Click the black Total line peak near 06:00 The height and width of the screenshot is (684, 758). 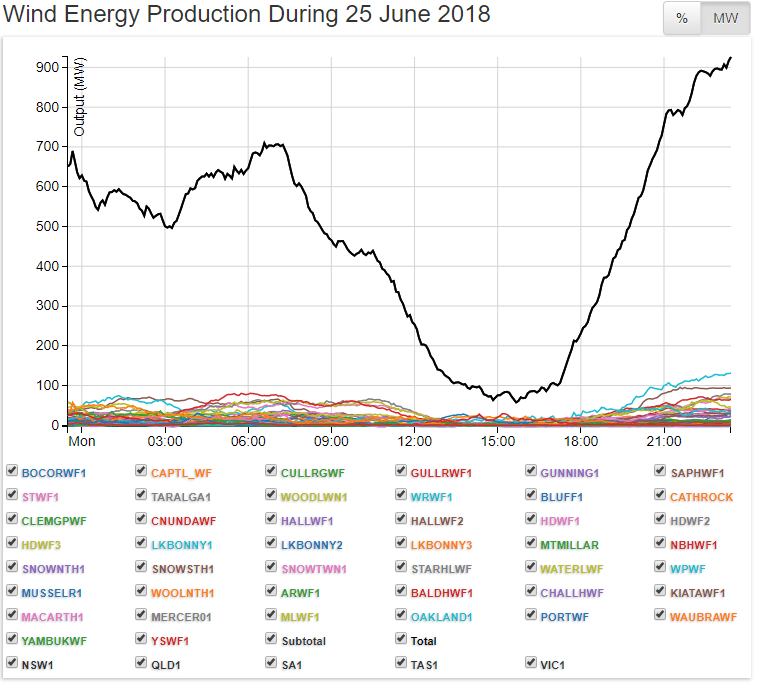pos(265,143)
